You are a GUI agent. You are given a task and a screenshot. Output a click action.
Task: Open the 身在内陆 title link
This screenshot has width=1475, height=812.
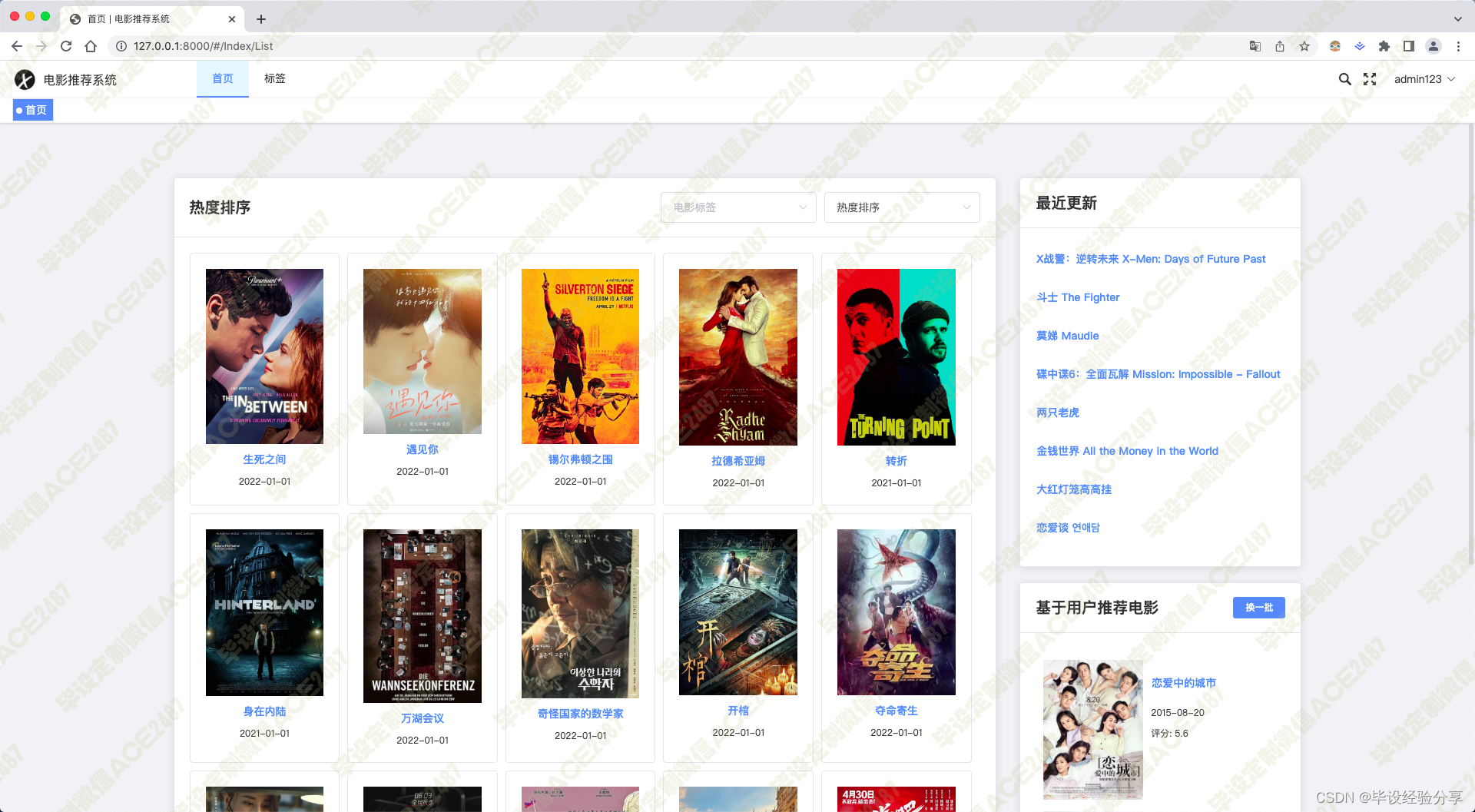(x=264, y=711)
